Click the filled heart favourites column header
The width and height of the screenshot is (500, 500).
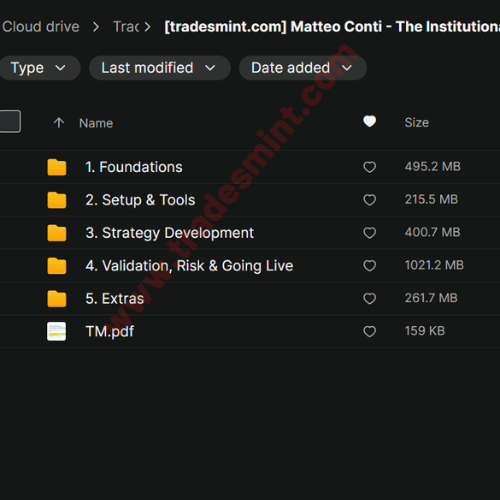coord(369,121)
